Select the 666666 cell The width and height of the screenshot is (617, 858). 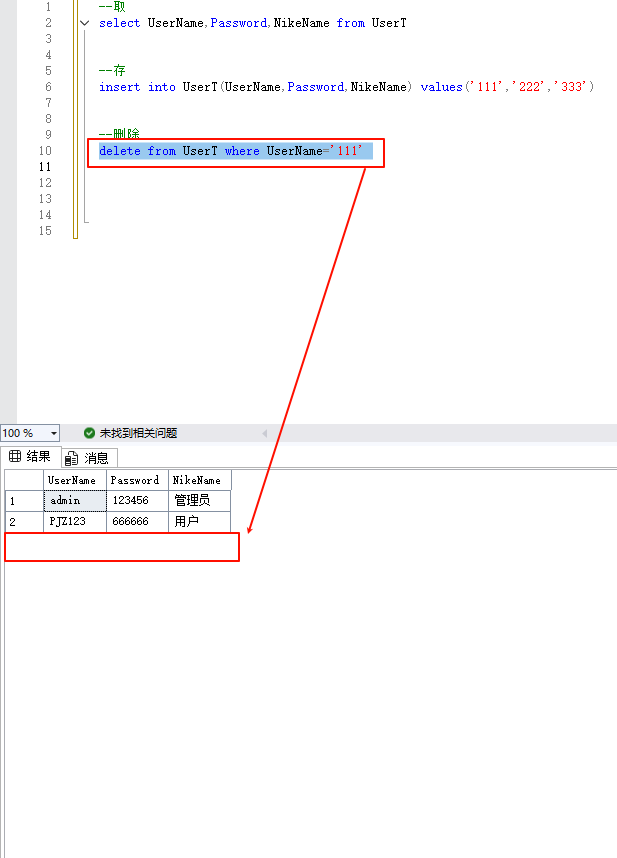point(137,521)
